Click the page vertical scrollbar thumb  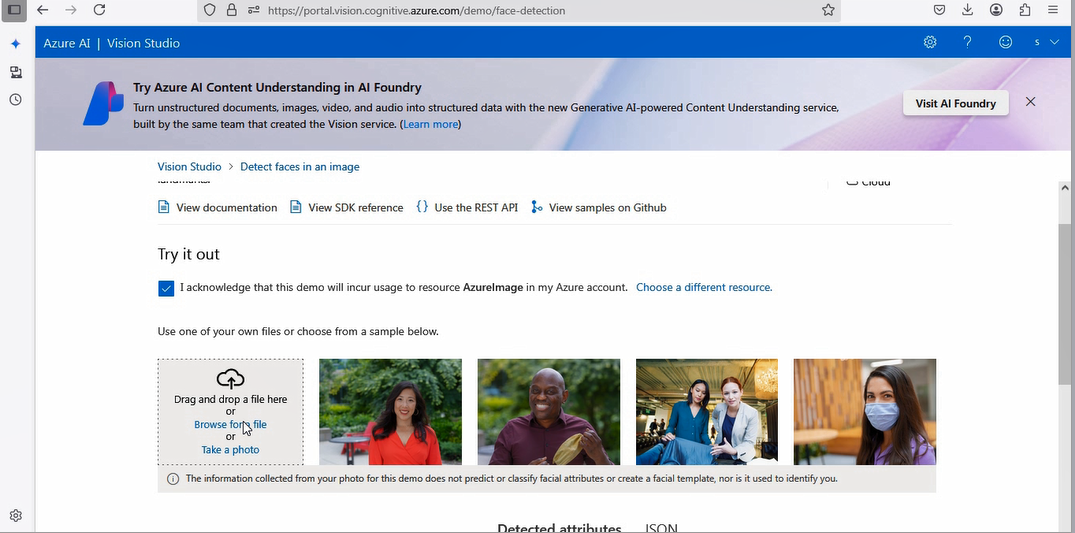[x=1065, y=305]
